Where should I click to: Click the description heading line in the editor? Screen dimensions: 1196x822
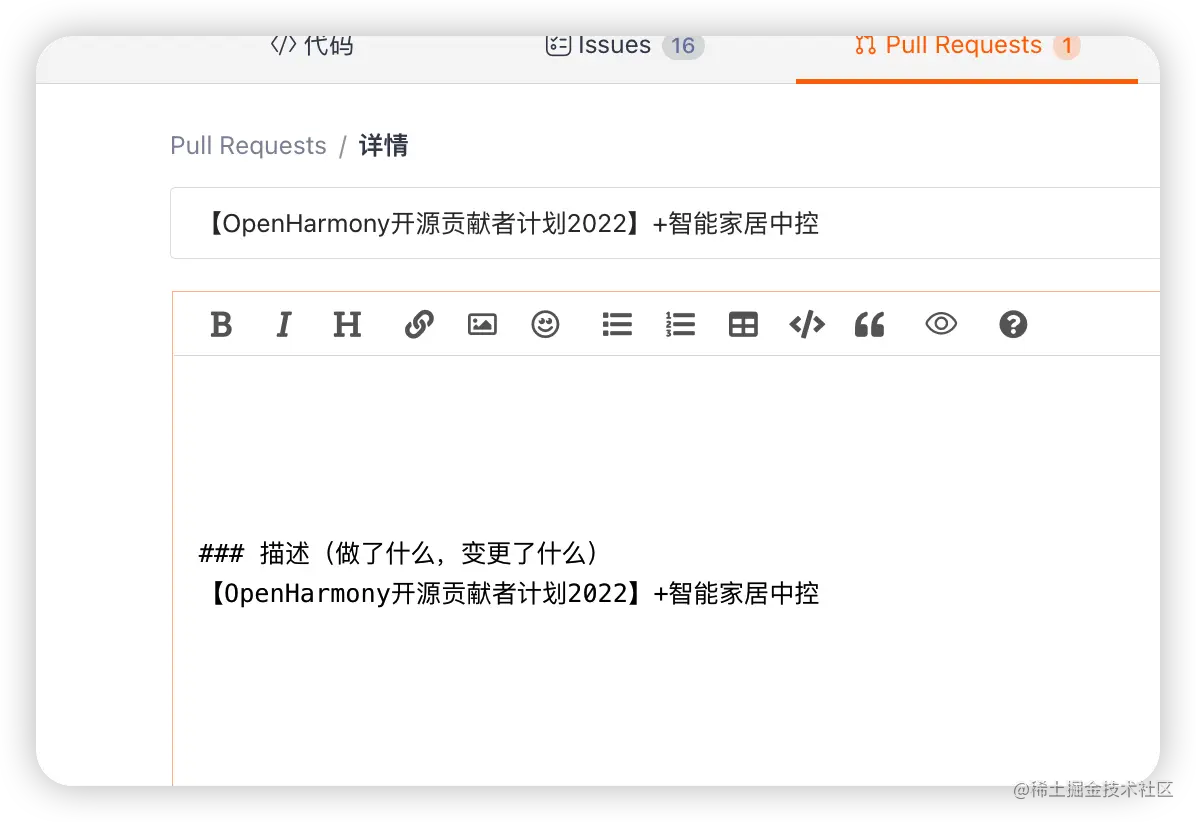399,553
